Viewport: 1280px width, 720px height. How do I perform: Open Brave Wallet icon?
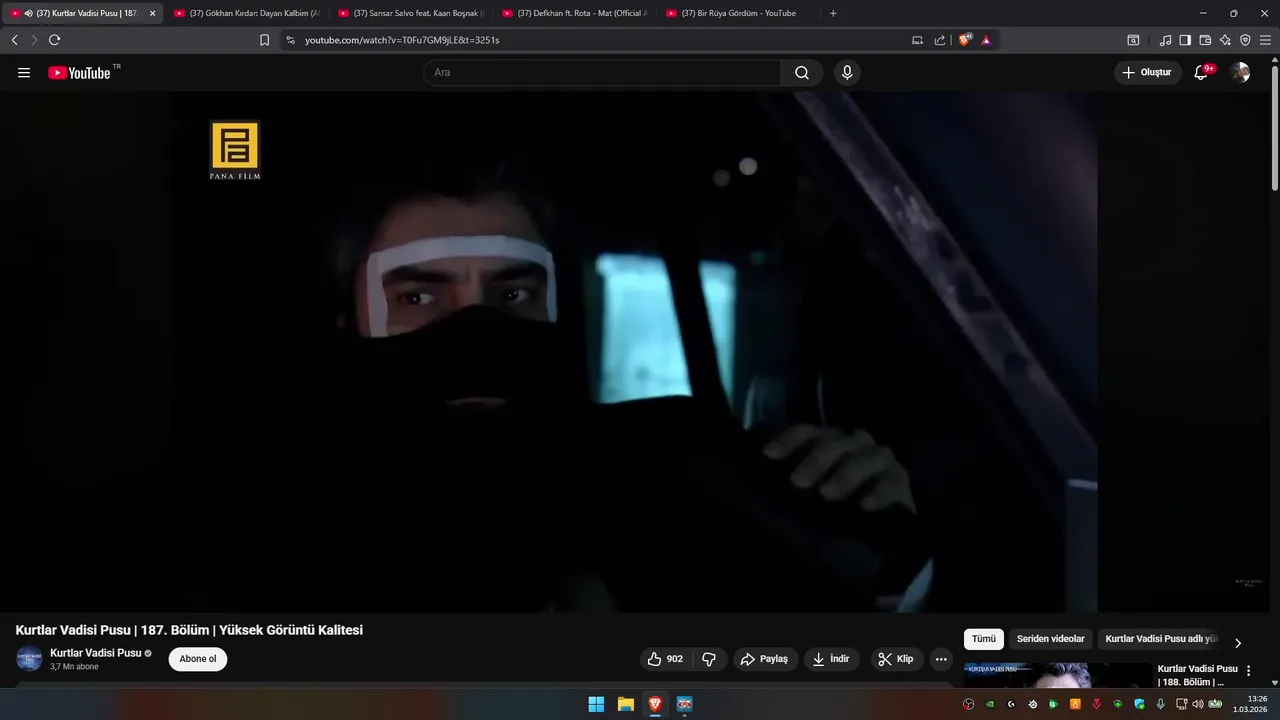(1205, 40)
